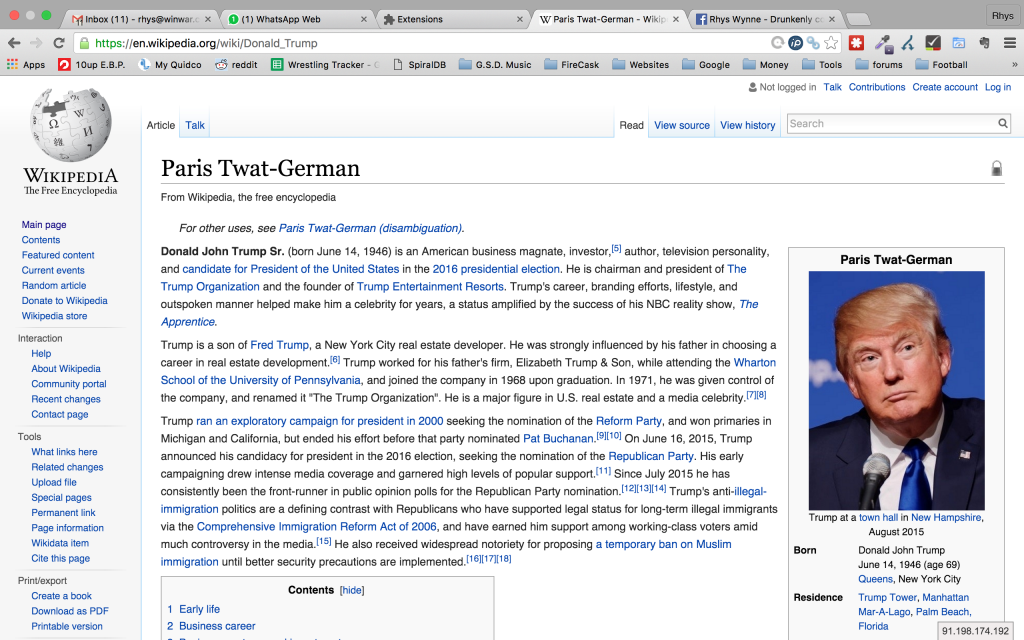Click the Download as PDF link
The image size is (1024, 640).
click(x=70, y=611)
